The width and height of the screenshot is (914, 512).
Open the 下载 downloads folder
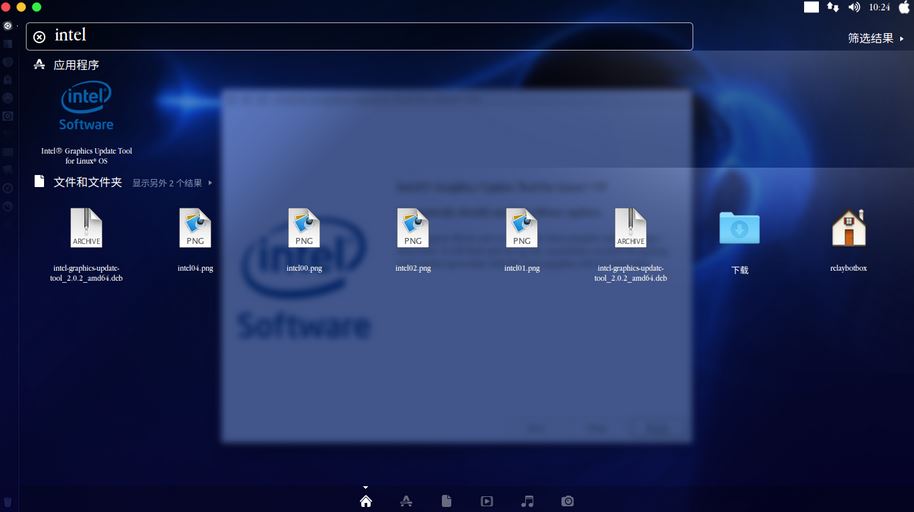[x=739, y=229]
